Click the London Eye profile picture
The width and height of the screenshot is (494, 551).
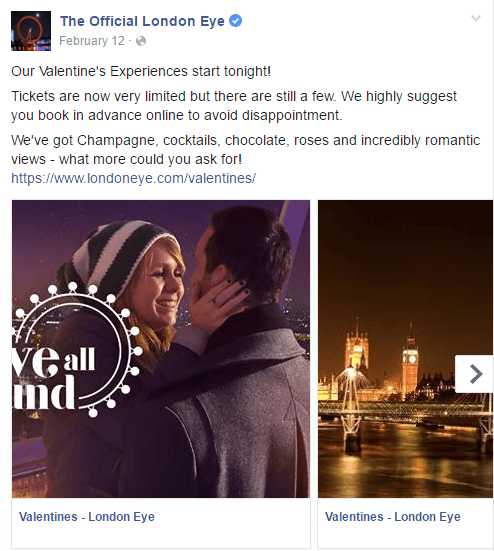[31, 31]
